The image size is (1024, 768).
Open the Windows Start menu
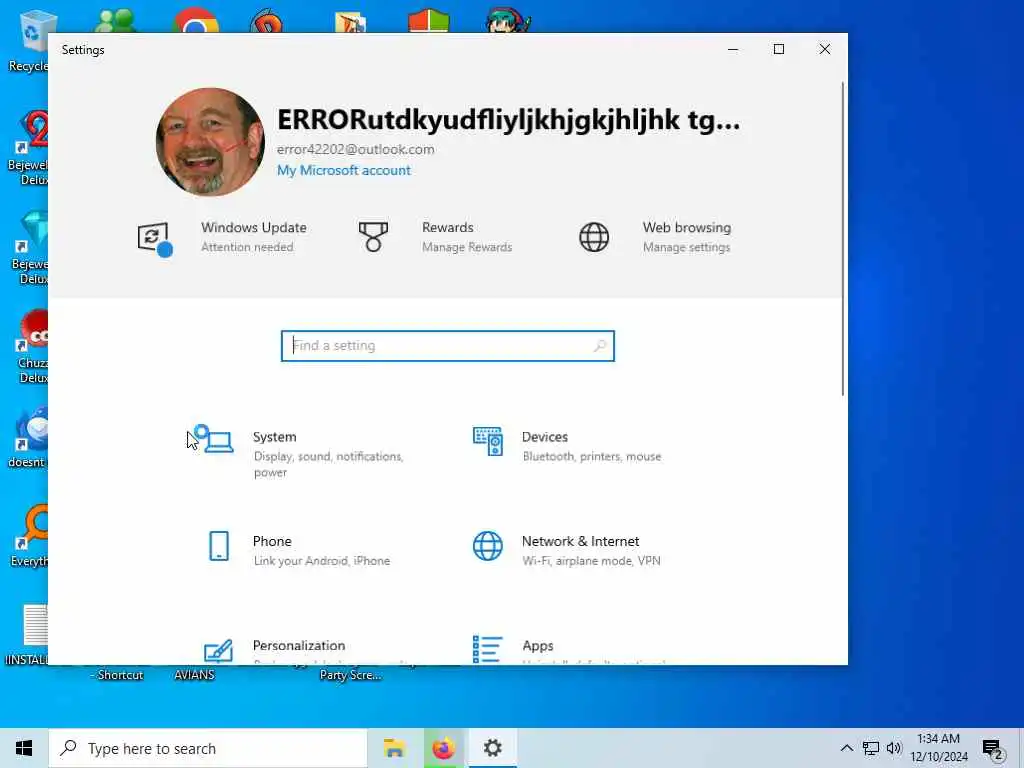click(24, 748)
